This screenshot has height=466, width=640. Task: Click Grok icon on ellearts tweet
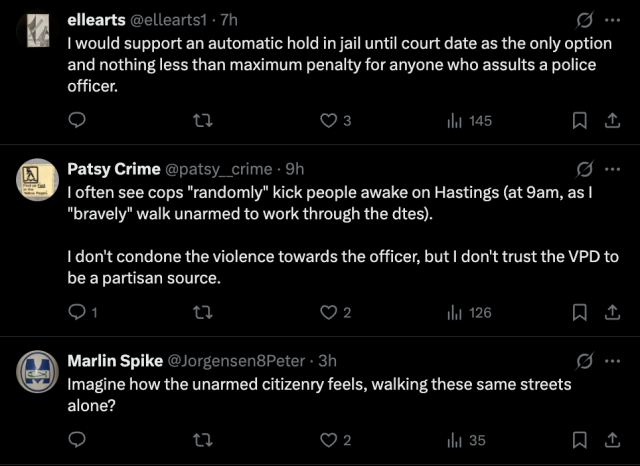coord(584,20)
